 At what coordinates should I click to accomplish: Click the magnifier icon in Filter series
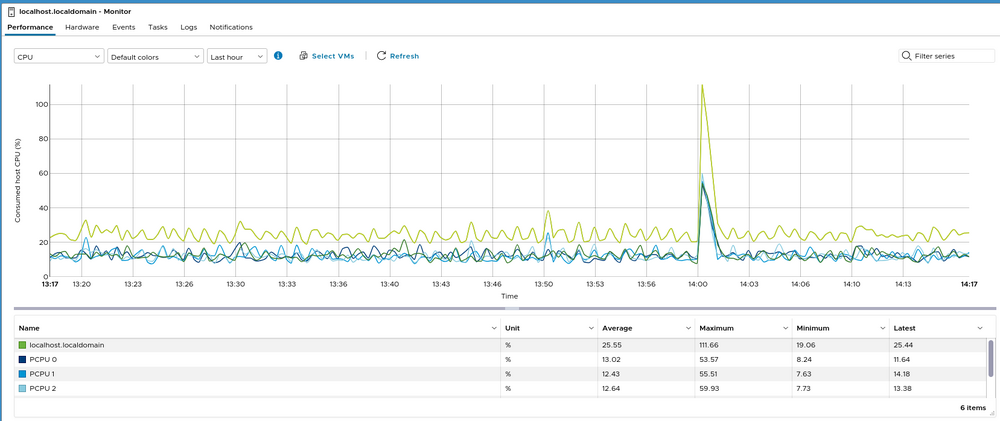[x=907, y=56]
